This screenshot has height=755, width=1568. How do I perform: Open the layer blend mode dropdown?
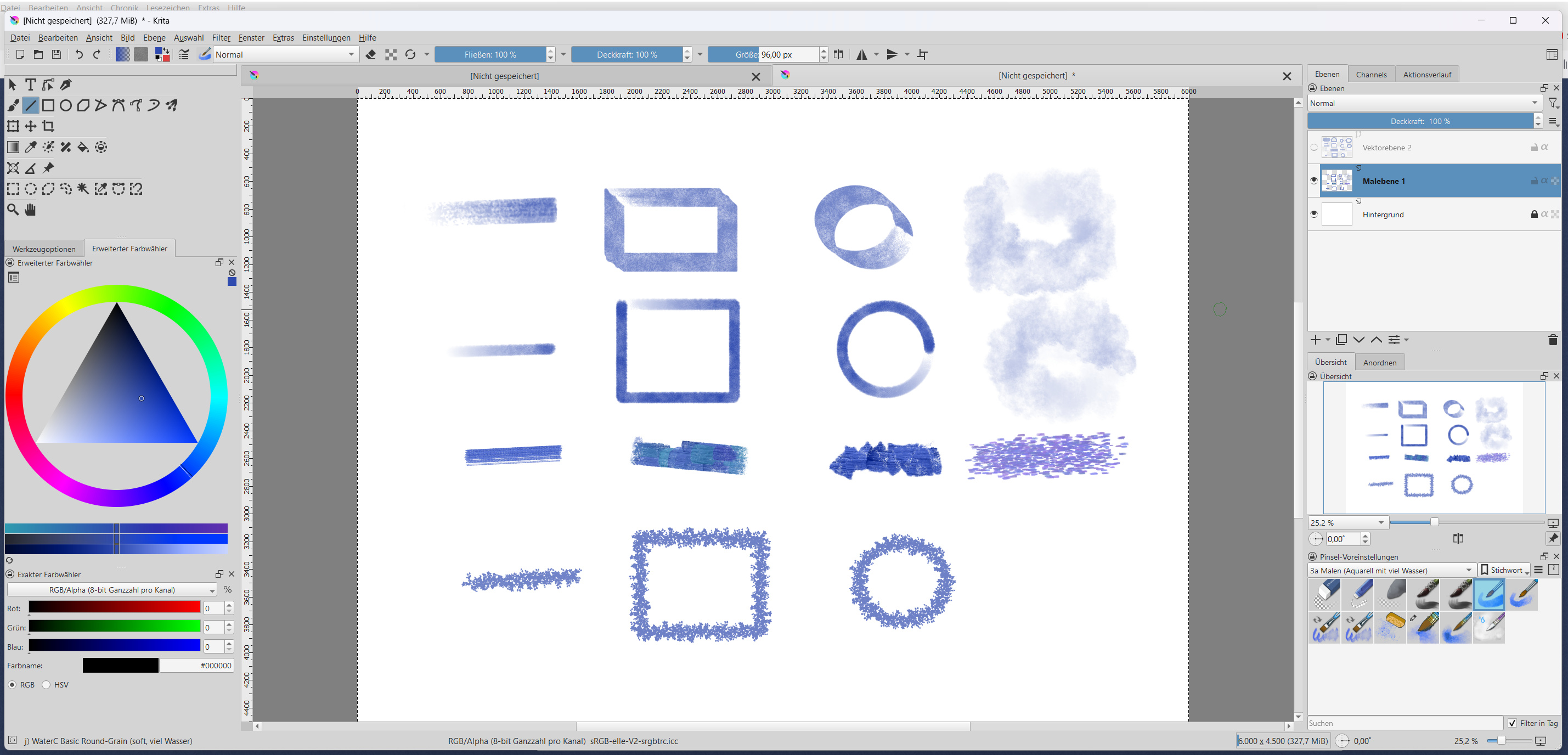pyautogui.click(x=1423, y=104)
